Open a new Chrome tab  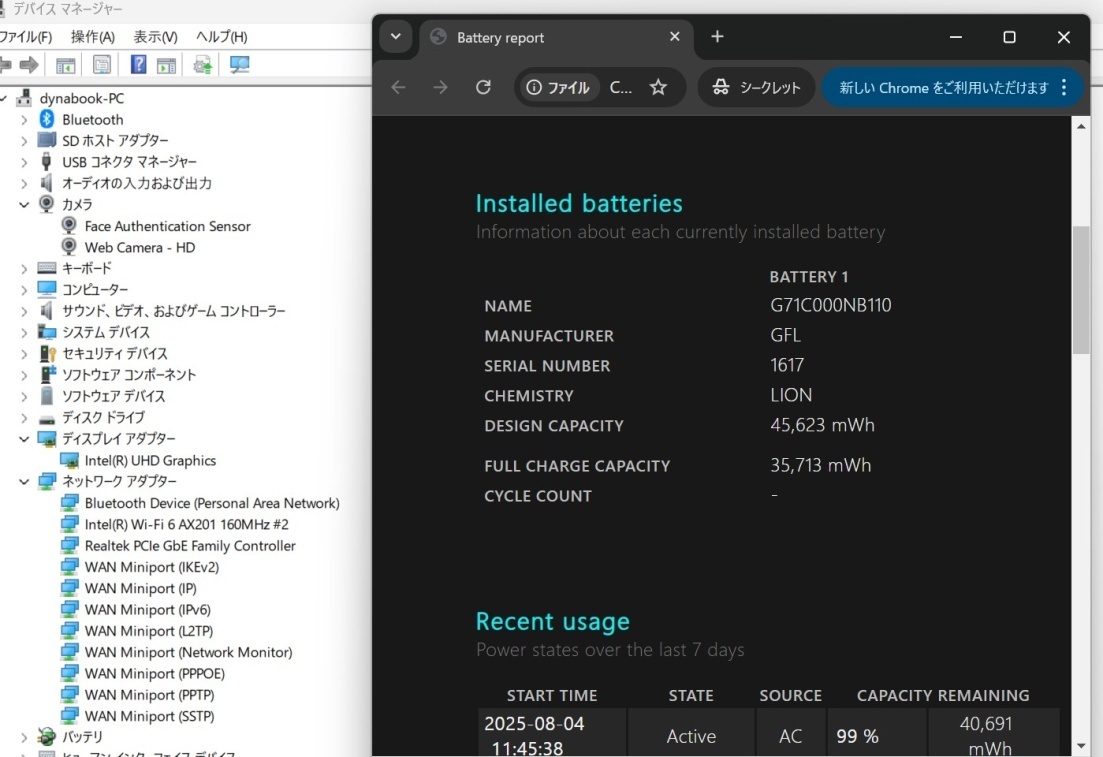[717, 37]
